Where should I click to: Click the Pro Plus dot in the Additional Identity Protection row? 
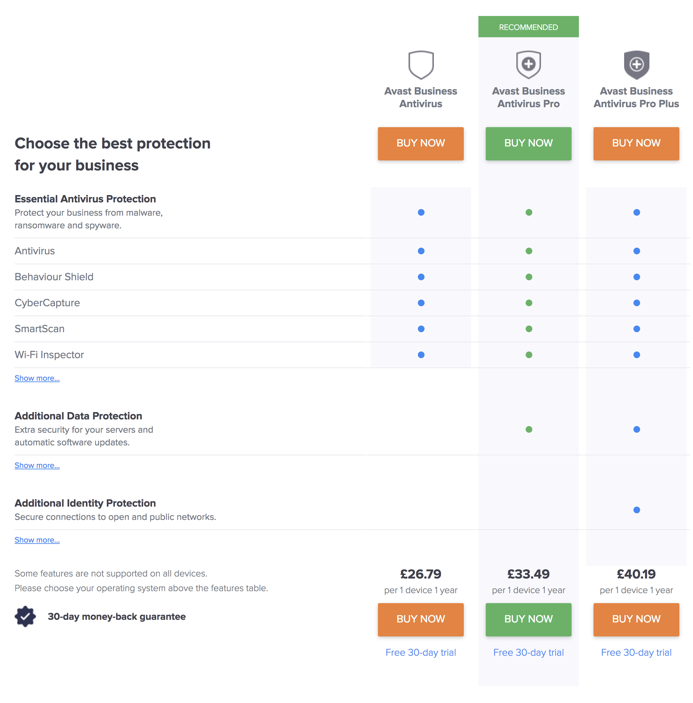click(636, 510)
